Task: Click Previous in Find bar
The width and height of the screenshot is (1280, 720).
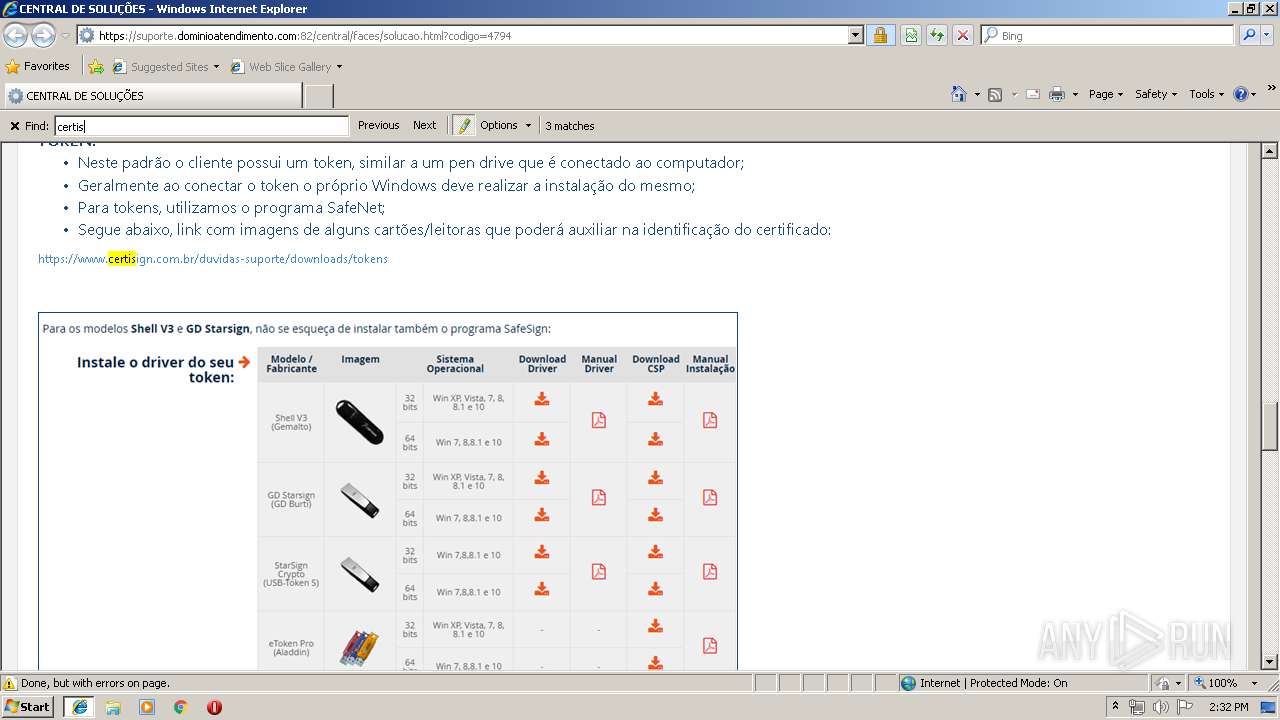Action: (x=379, y=125)
